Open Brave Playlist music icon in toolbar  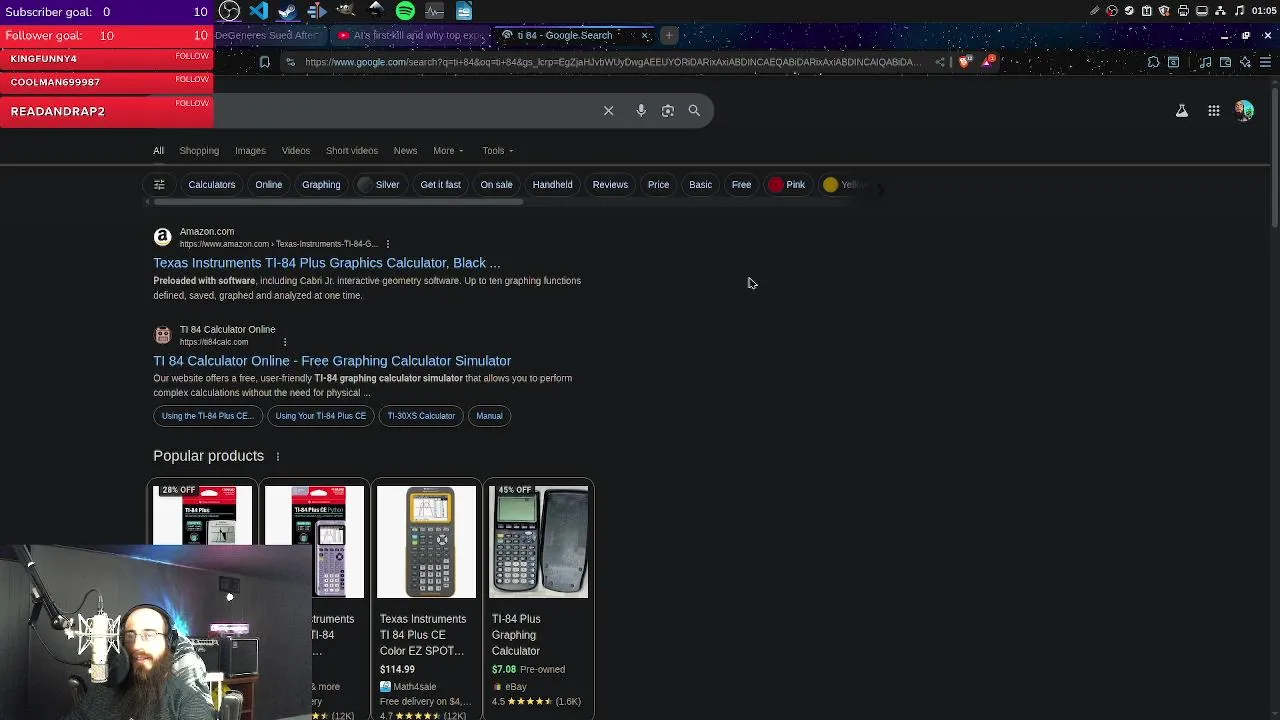click(x=1205, y=62)
